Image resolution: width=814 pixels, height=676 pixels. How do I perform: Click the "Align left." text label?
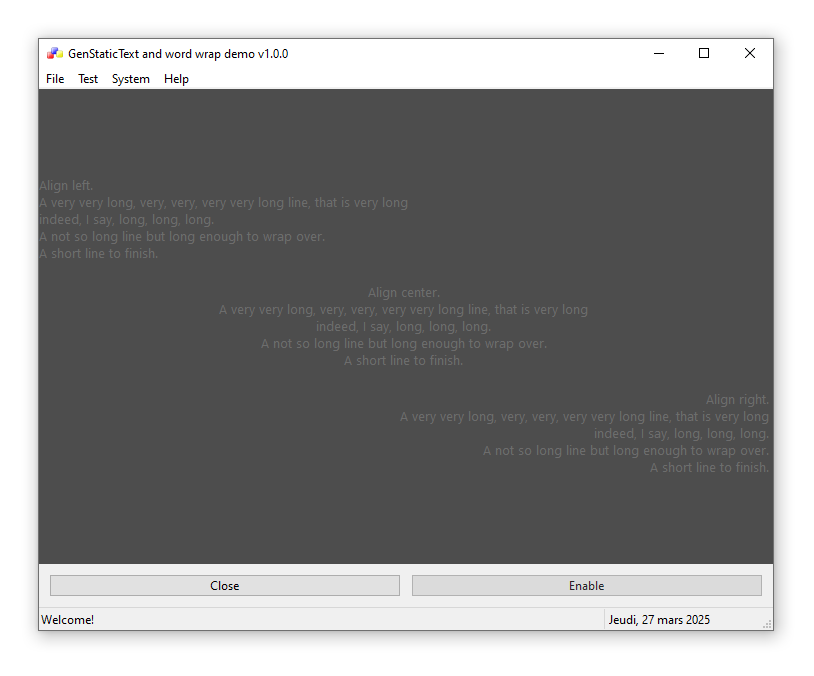tap(66, 186)
